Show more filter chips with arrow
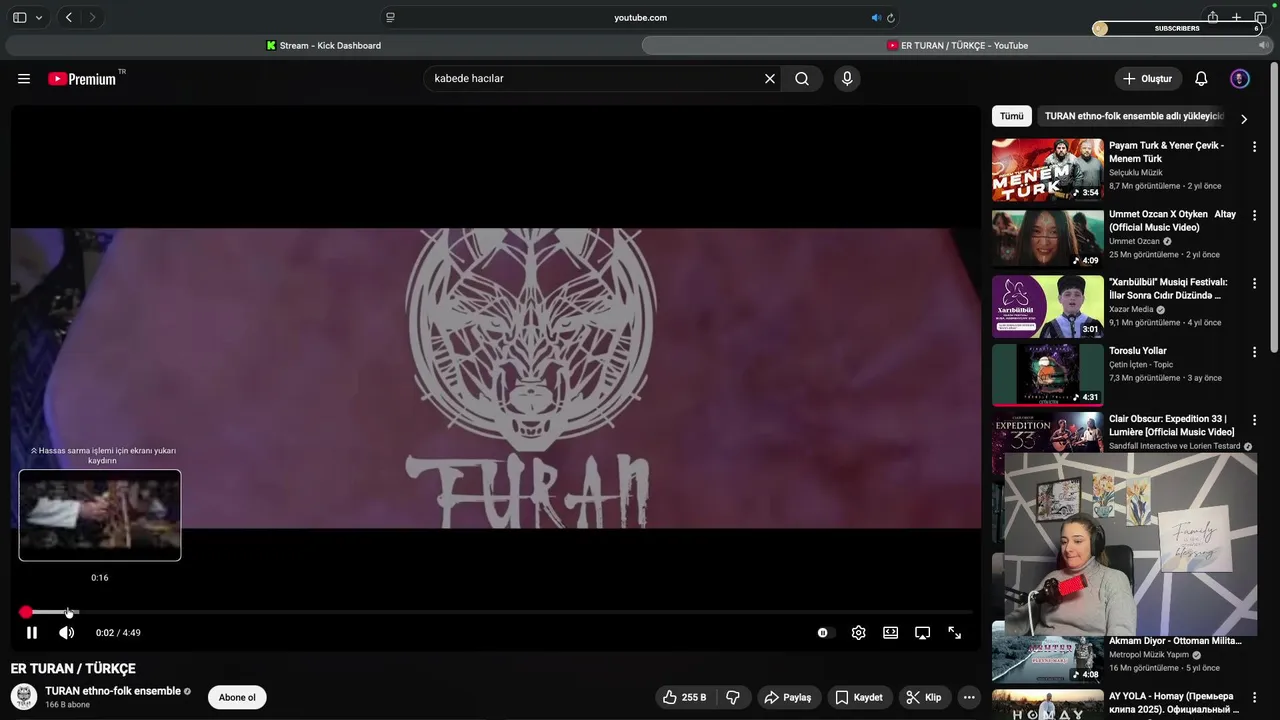The width and height of the screenshot is (1280, 720). pyautogui.click(x=1243, y=119)
